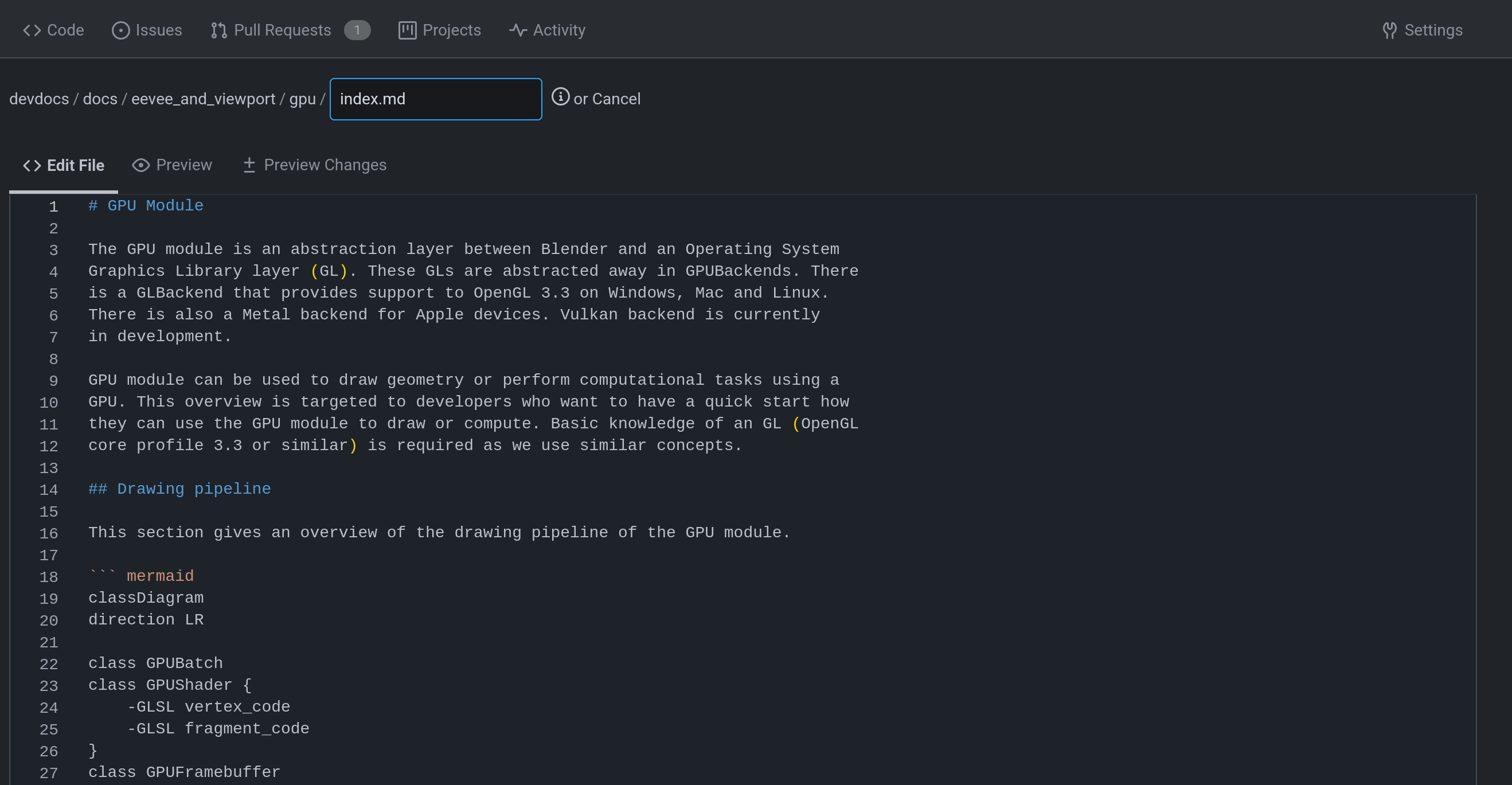Image resolution: width=1512 pixels, height=785 pixels.
Task: Go to eevee_and_viewport breadcrumb folder
Action: click(x=203, y=99)
